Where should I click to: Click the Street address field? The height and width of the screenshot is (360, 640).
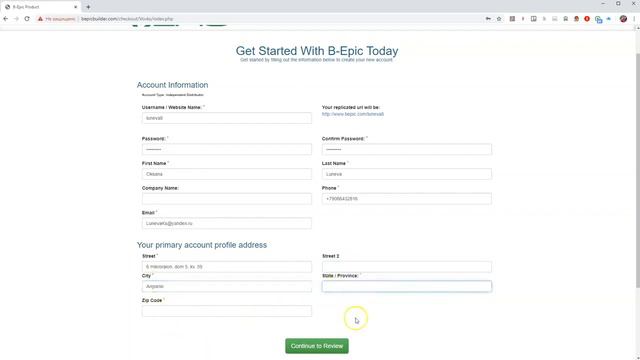[227, 267]
